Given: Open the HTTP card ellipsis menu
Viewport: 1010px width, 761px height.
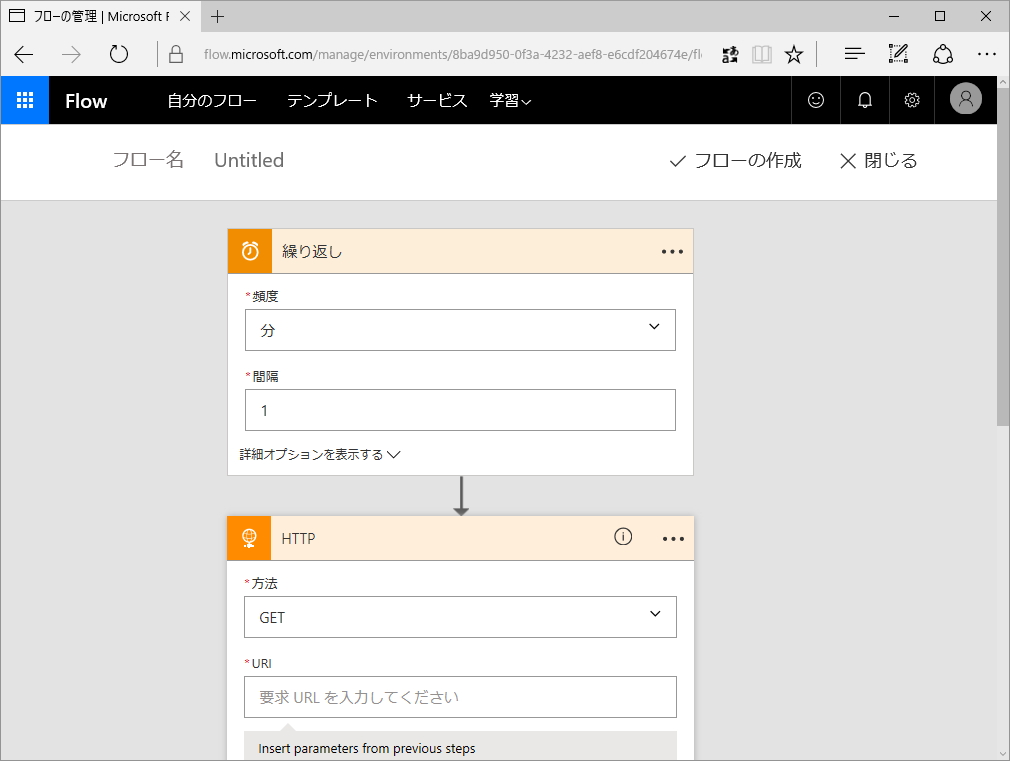Looking at the screenshot, I should (672, 538).
